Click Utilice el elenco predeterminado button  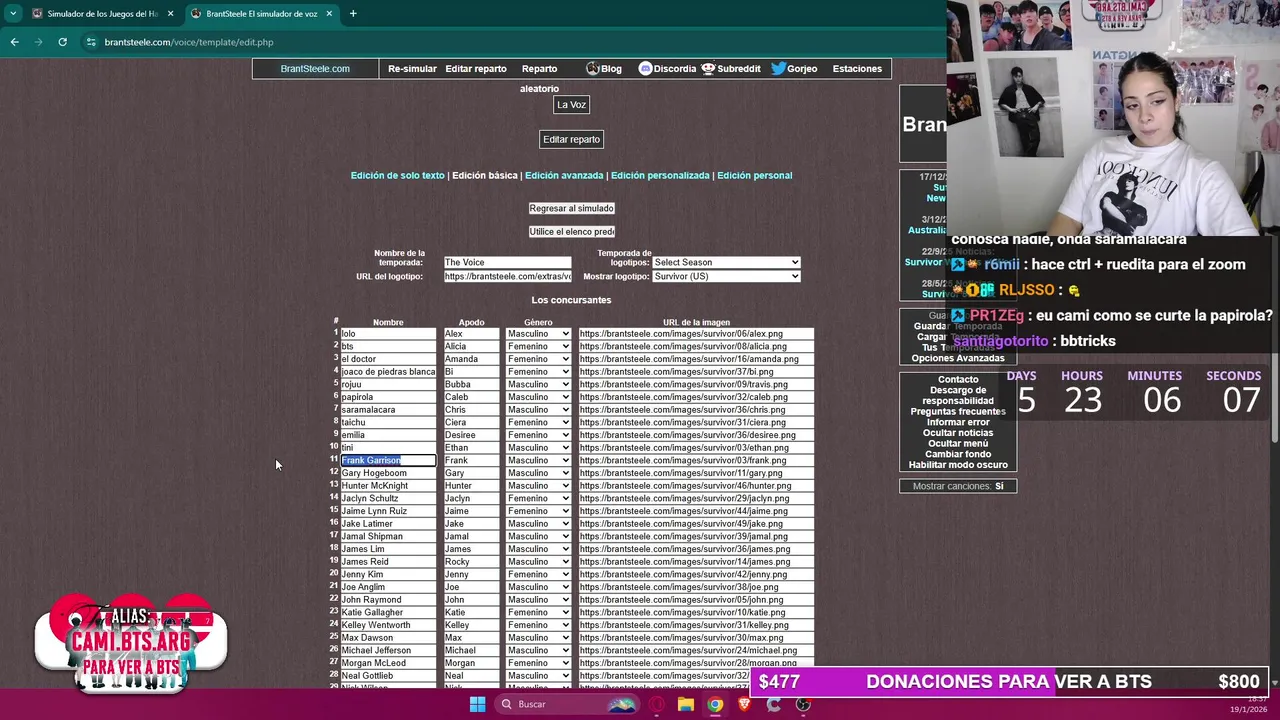point(572,232)
